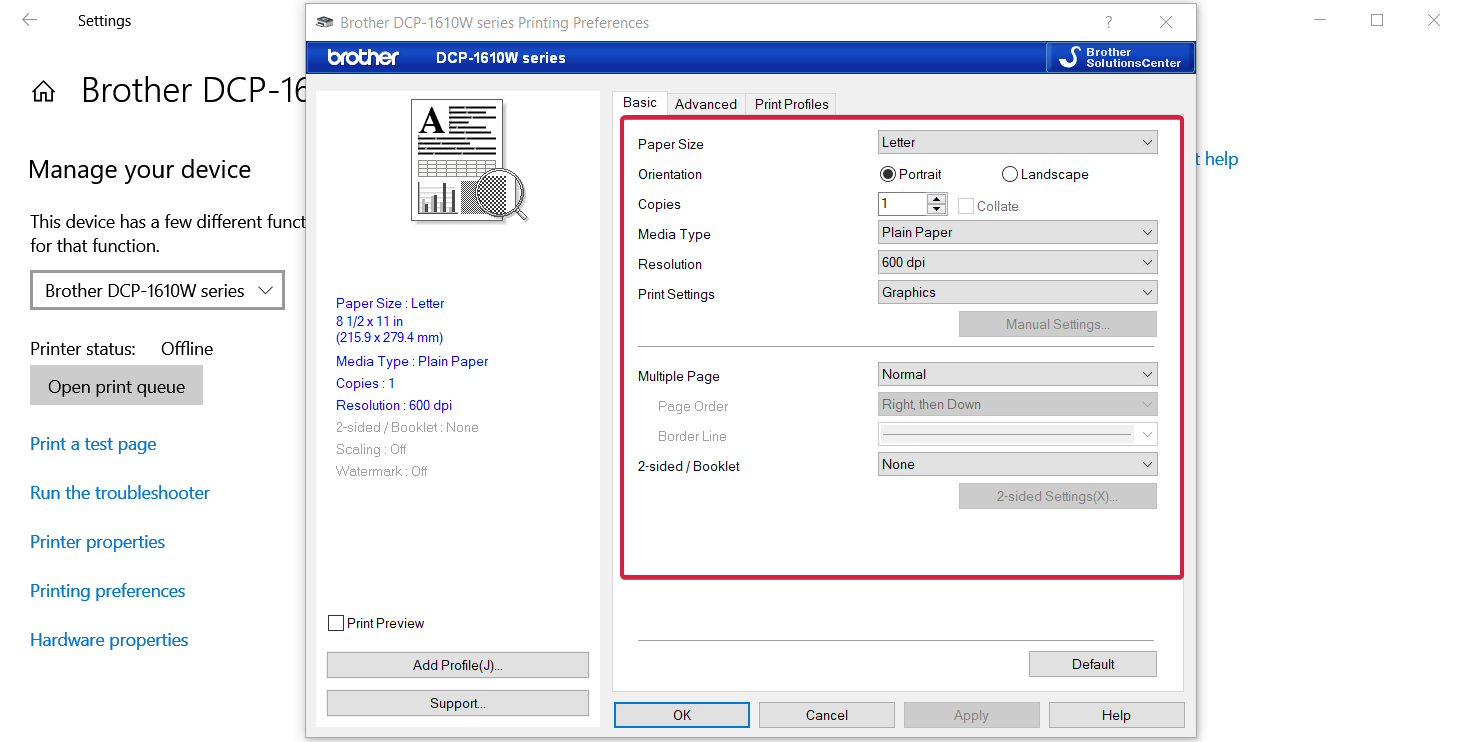Open the Resolution dropdown

click(x=1017, y=262)
